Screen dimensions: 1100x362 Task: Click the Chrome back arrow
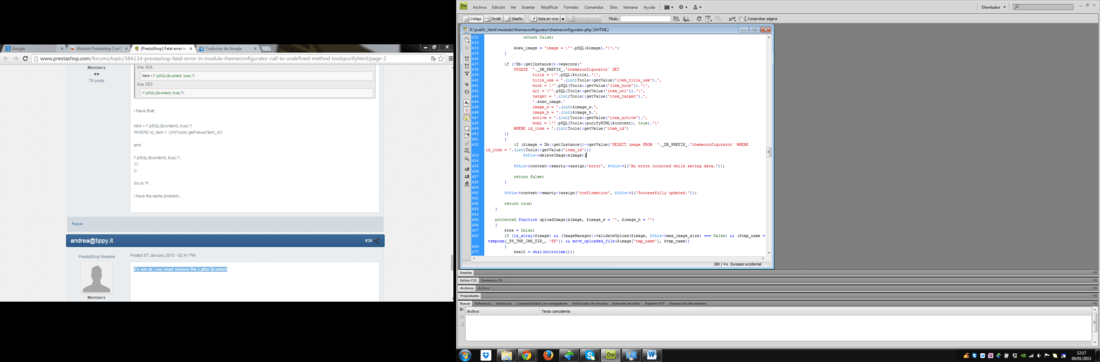tap(6, 58)
